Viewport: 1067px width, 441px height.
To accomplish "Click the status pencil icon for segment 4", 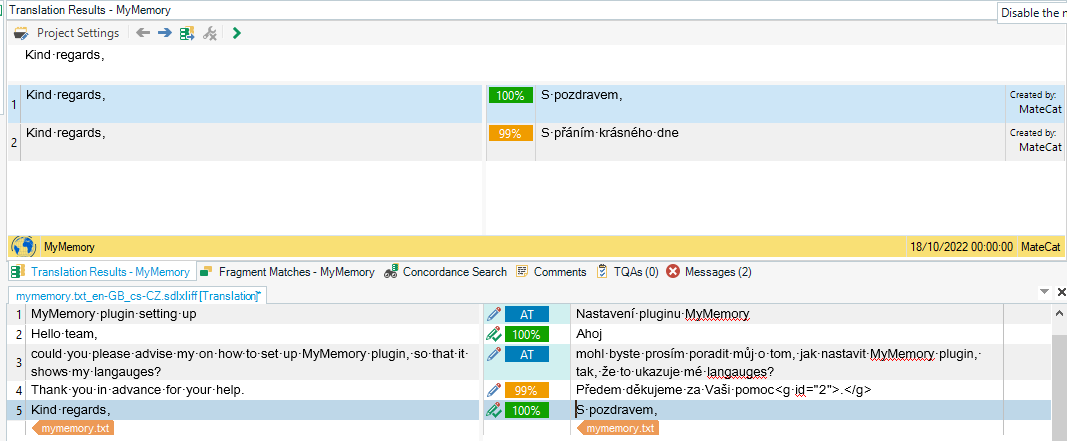I will pos(493,389).
